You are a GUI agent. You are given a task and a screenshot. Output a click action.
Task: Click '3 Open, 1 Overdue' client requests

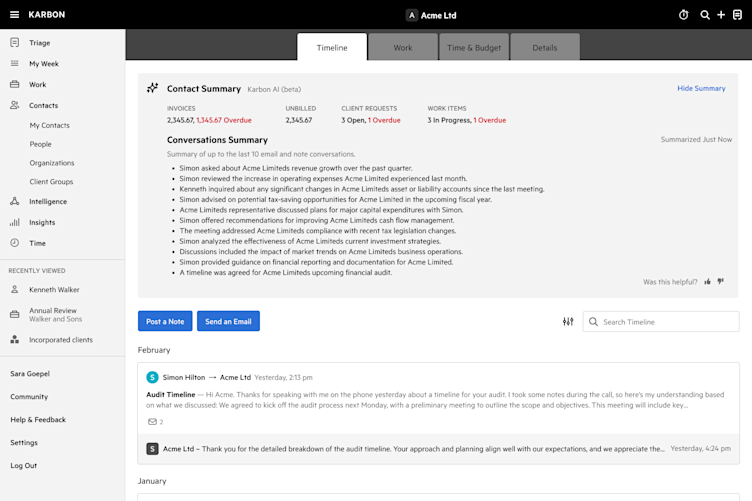click(371, 120)
